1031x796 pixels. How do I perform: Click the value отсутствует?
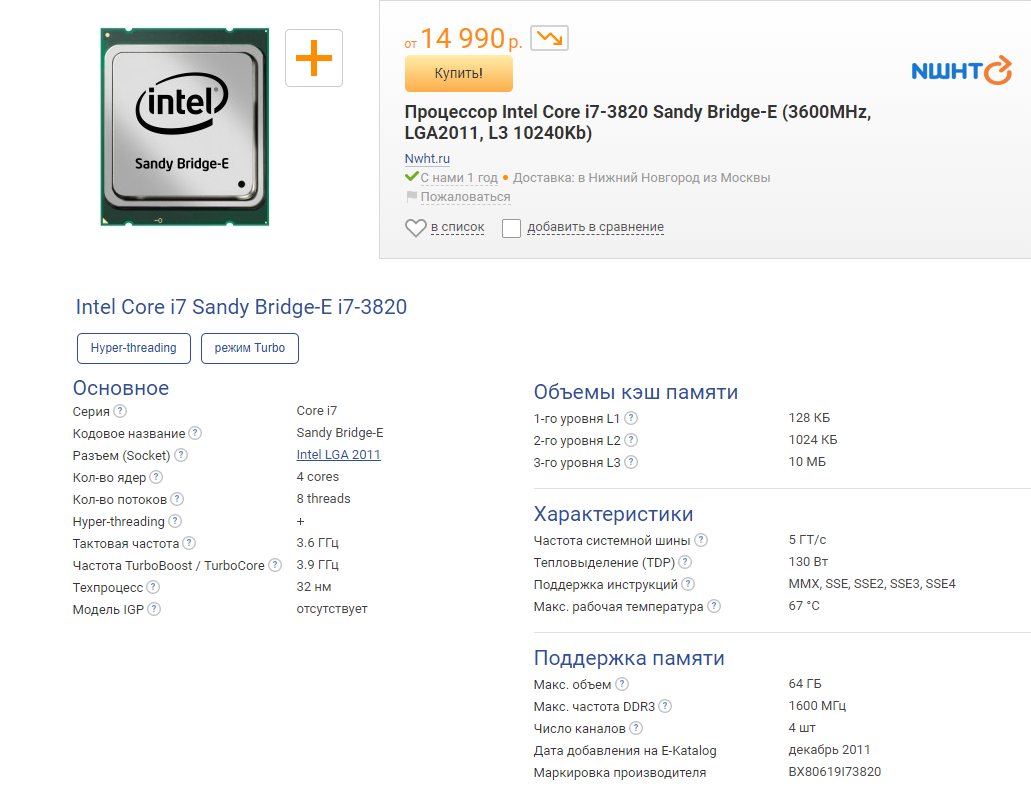pos(332,609)
